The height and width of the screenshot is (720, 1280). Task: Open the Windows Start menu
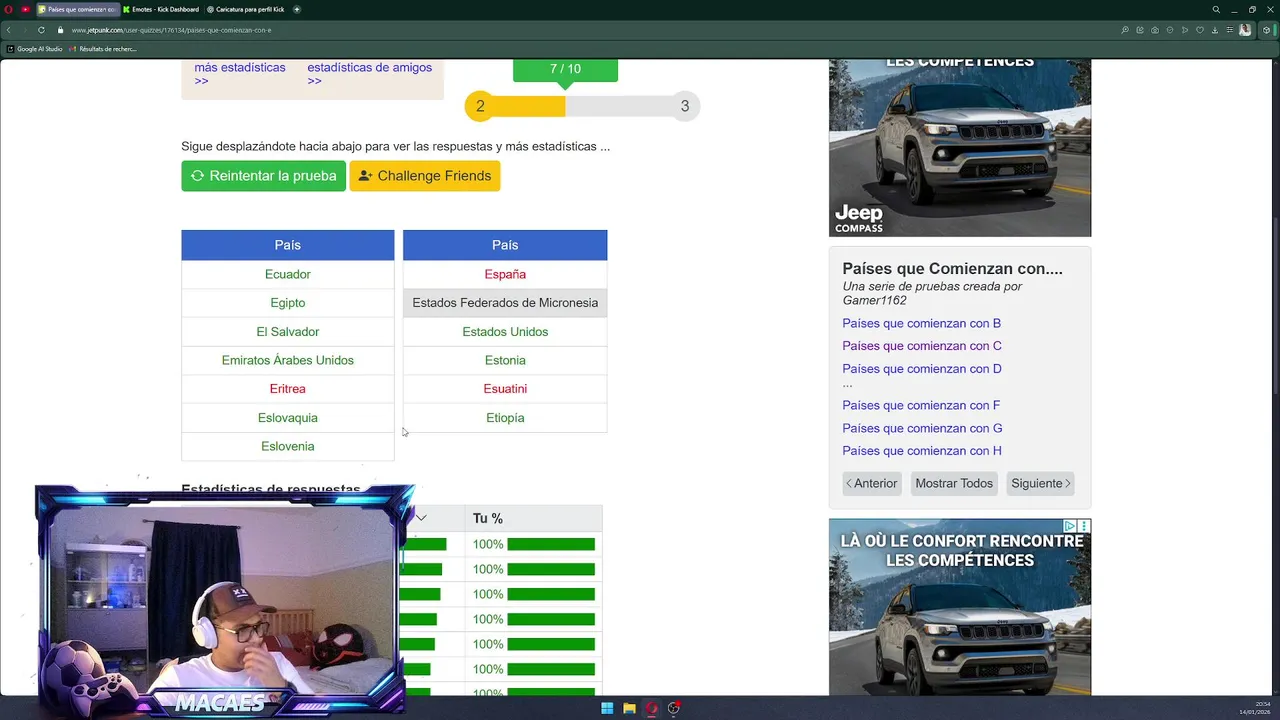pos(606,708)
